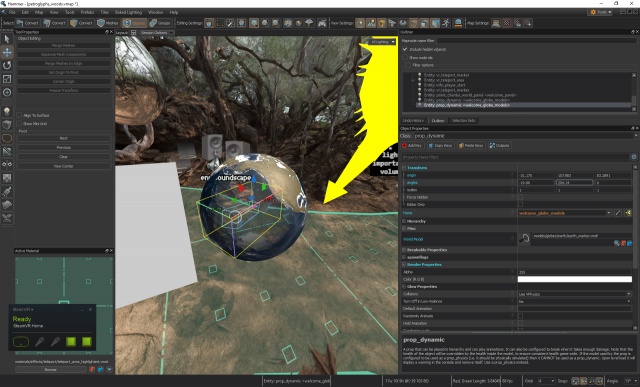Click the viewport layout grid icon
Image resolution: width=640 pixels, height=387 pixels.
point(133,33)
